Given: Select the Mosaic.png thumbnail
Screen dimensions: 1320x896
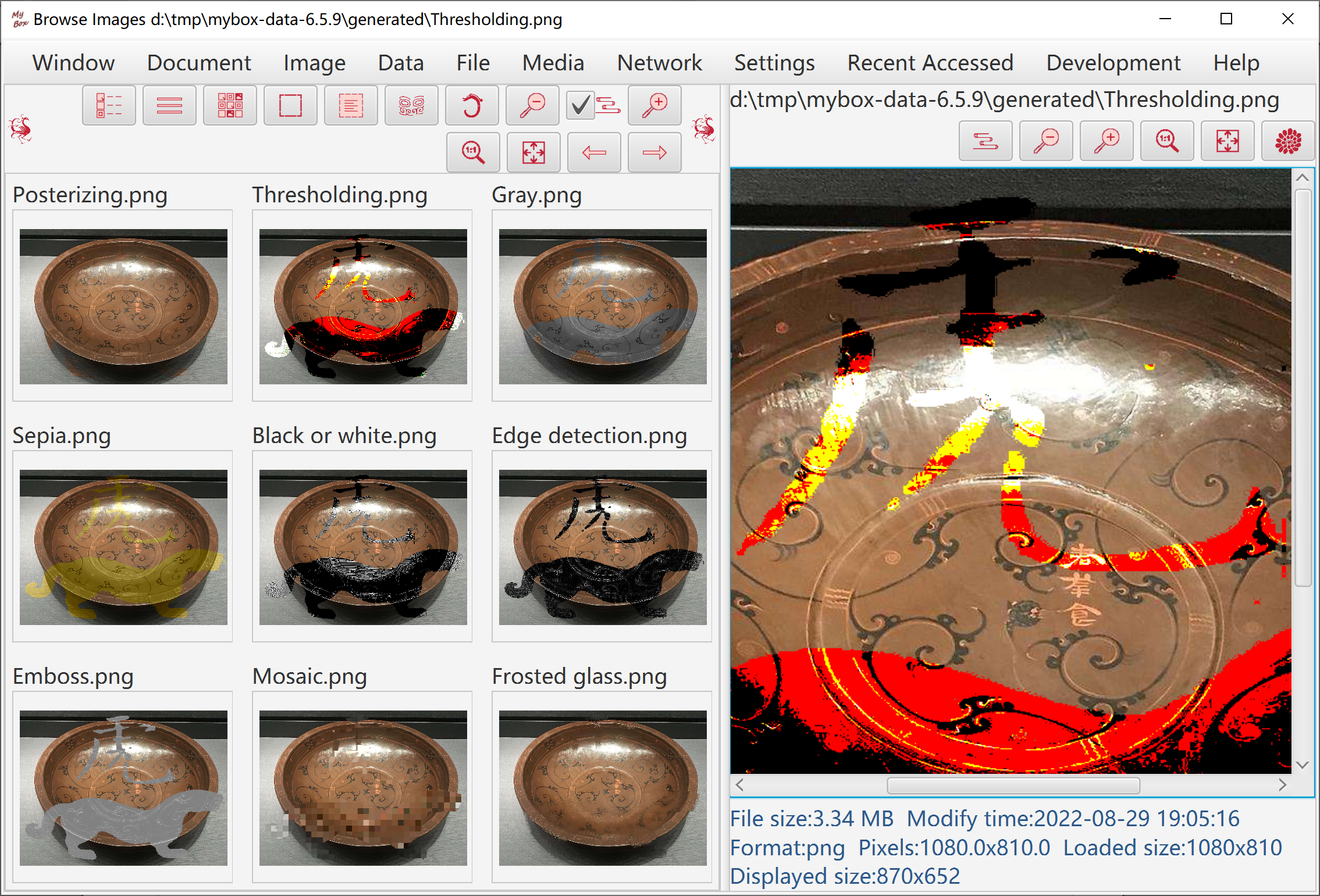Looking at the screenshot, I should coord(363,788).
